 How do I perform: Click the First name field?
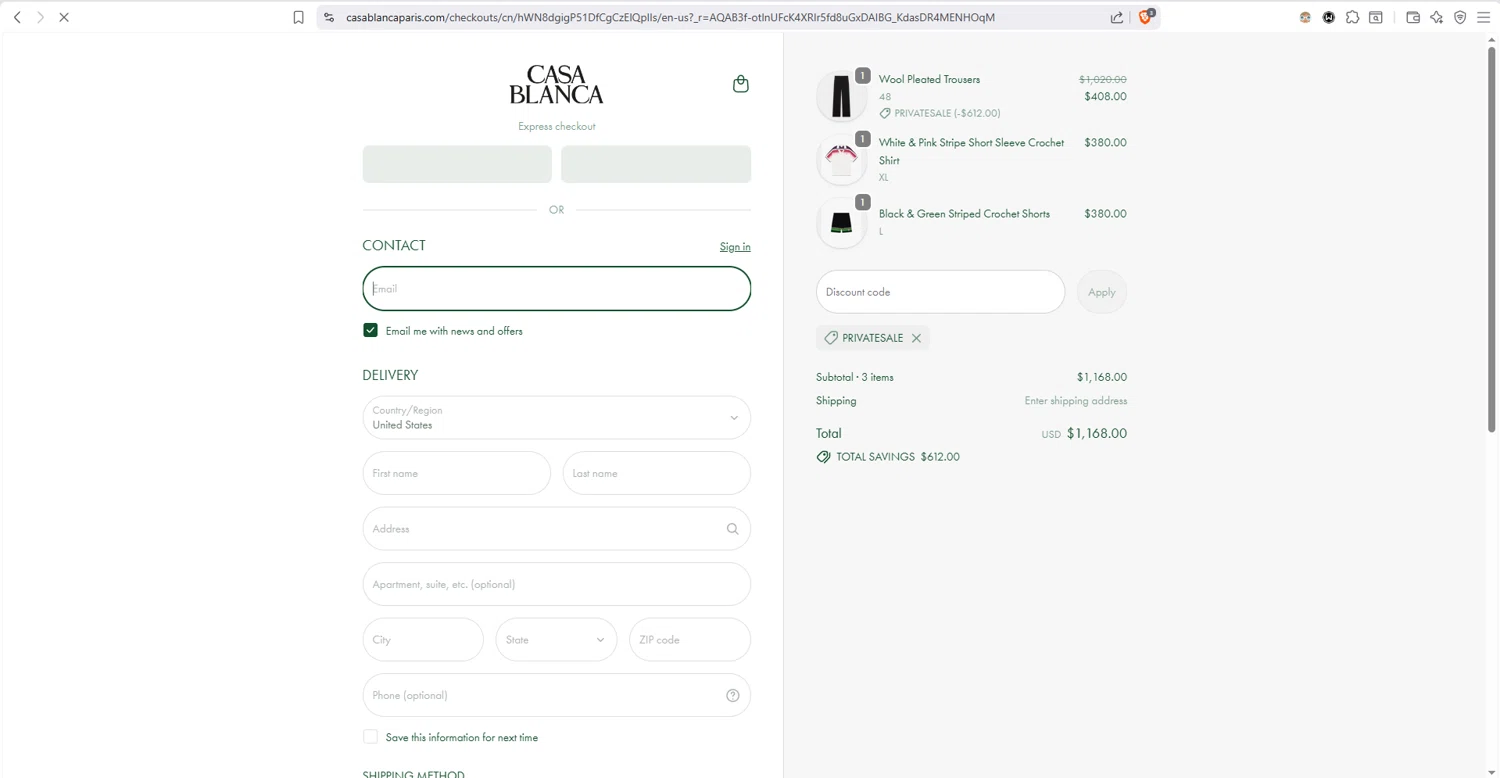click(x=457, y=473)
